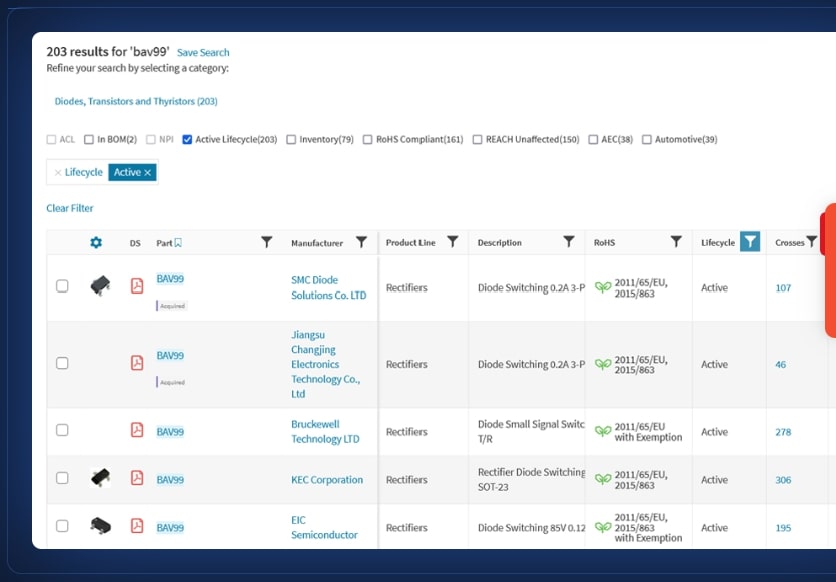Open datasheet PDF for KEC Corporation BAV99
The height and width of the screenshot is (582, 836).
[x=137, y=479]
